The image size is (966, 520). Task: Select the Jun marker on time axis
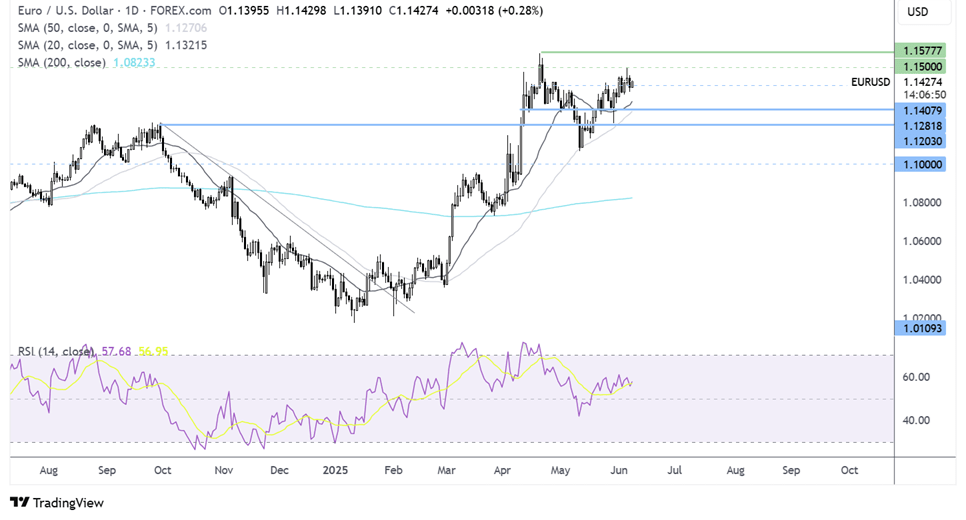point(618,468)
